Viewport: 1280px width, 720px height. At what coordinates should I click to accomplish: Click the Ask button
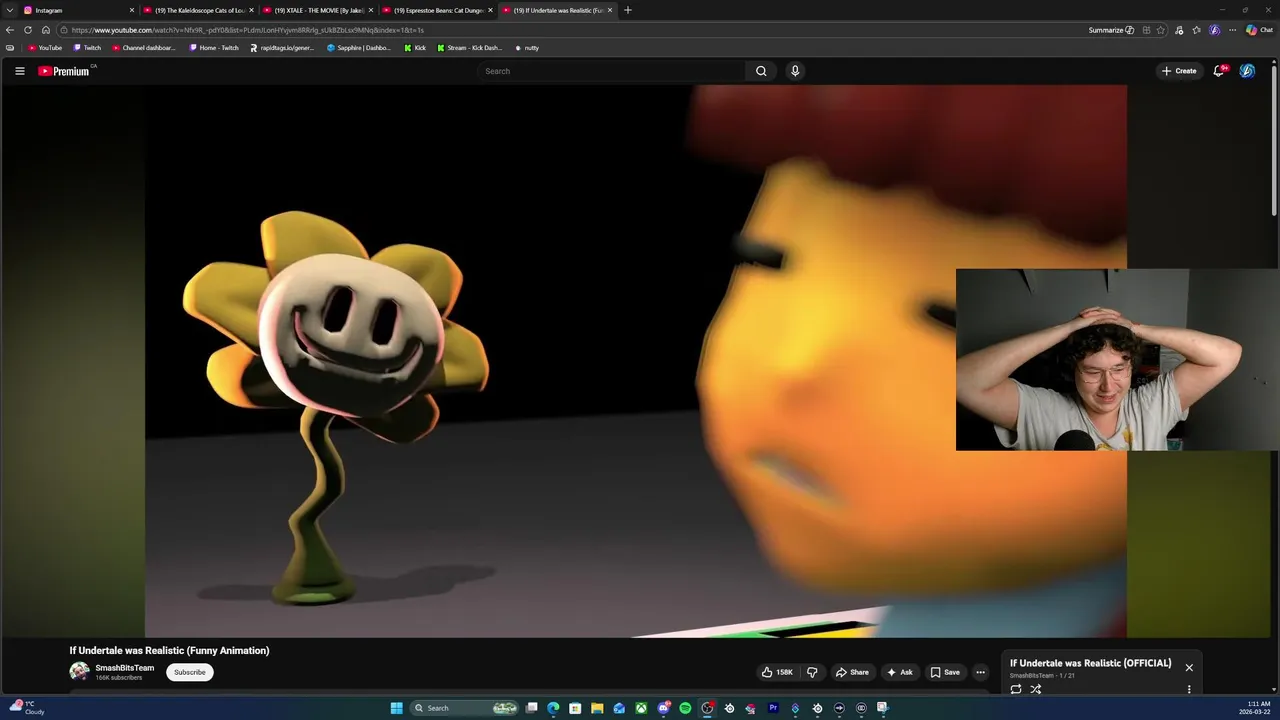click(x=900, y=672)
